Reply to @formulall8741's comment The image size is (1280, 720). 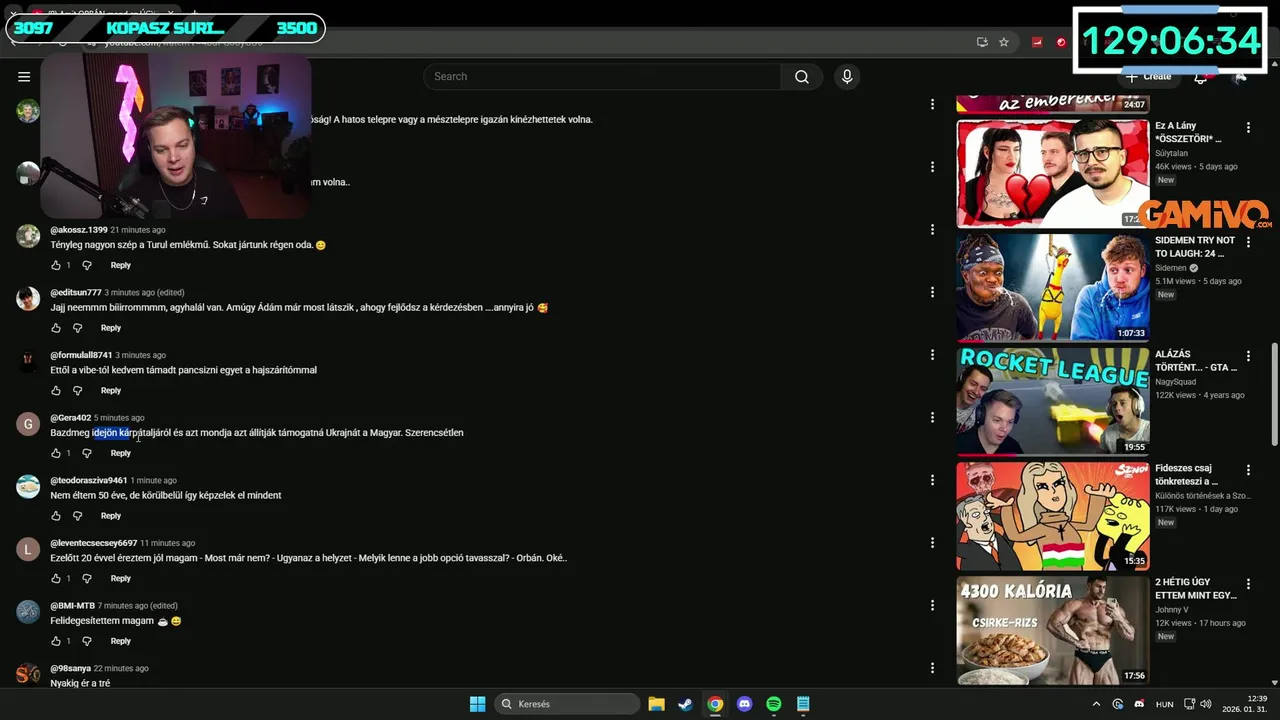[111, 390]
